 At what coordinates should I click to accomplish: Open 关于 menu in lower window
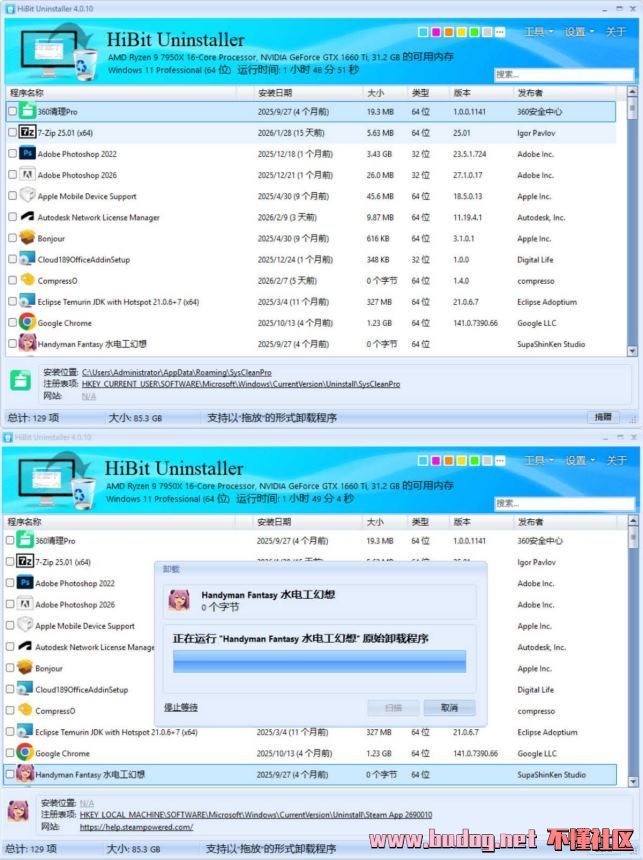[x=616, y=460]
